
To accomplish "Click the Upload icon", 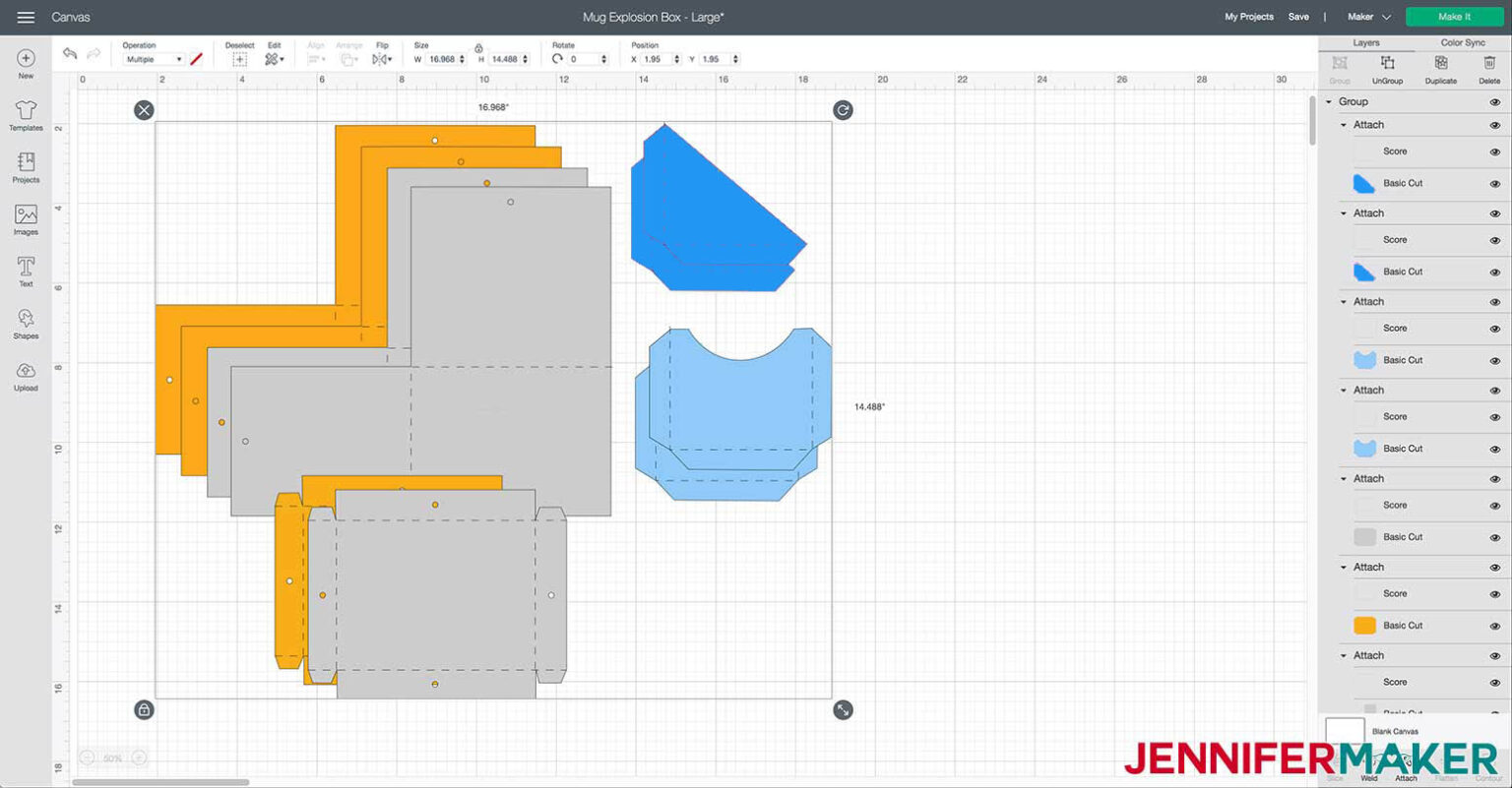I will tap(26, 371).
